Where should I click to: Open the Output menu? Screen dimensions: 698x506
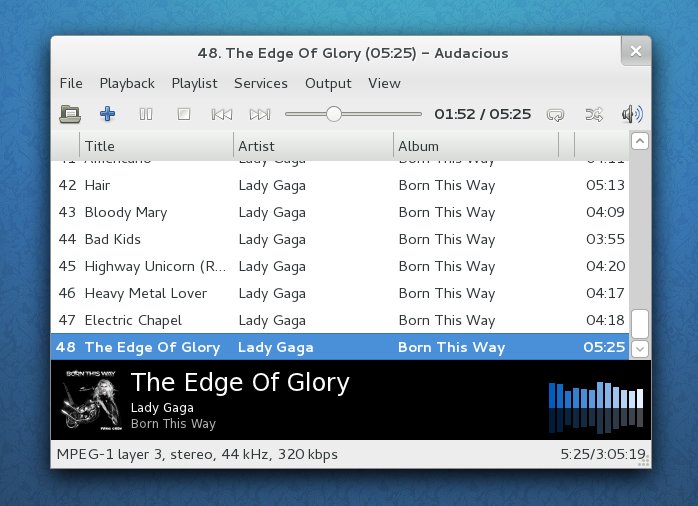point(328,83)
